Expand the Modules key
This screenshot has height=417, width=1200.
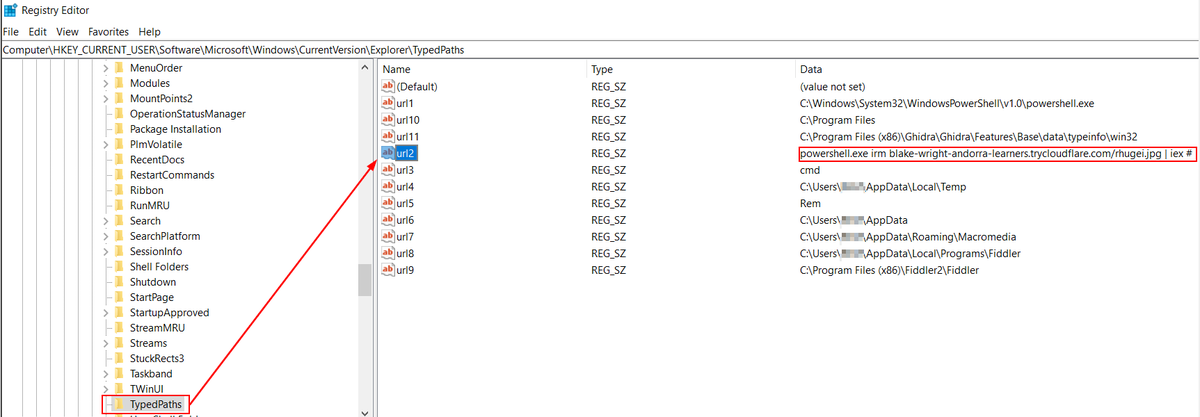(x=106, y=83)
